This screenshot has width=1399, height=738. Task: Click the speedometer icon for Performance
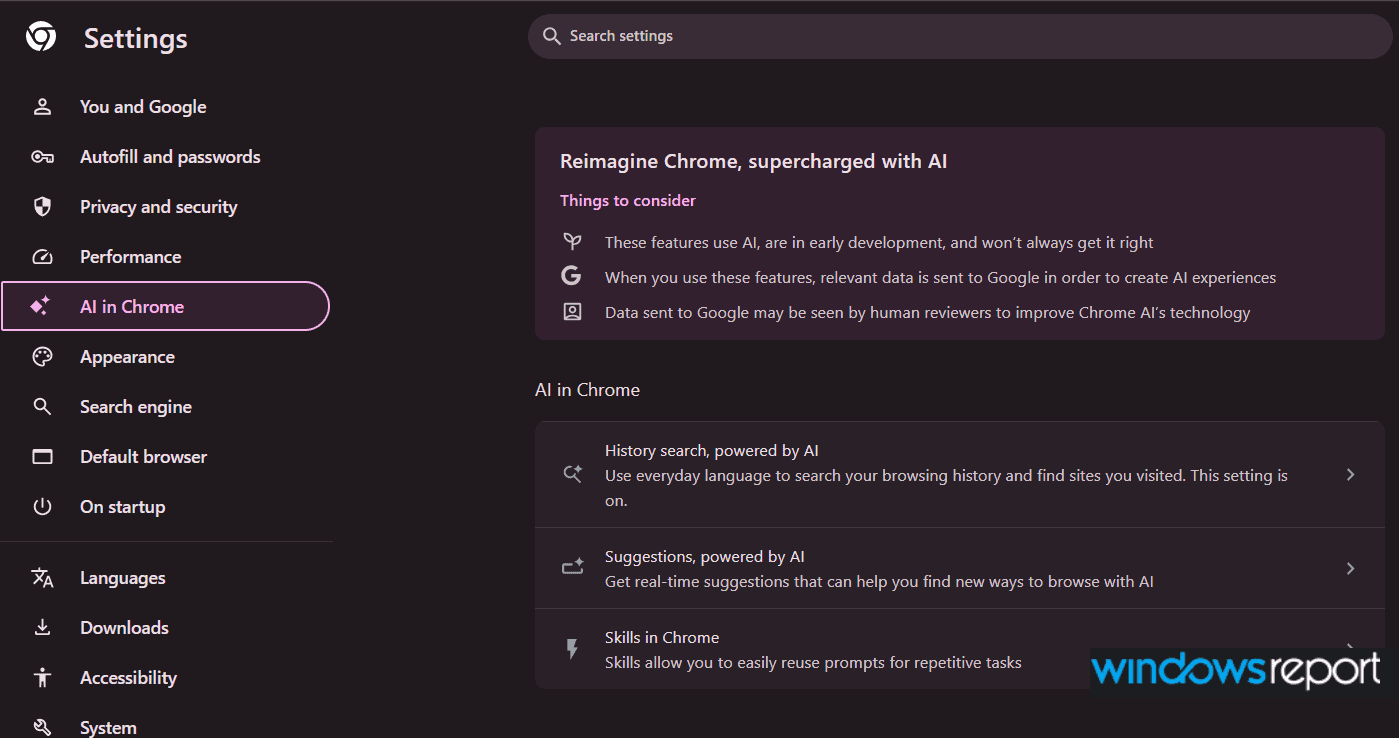(x=42, y=257)
